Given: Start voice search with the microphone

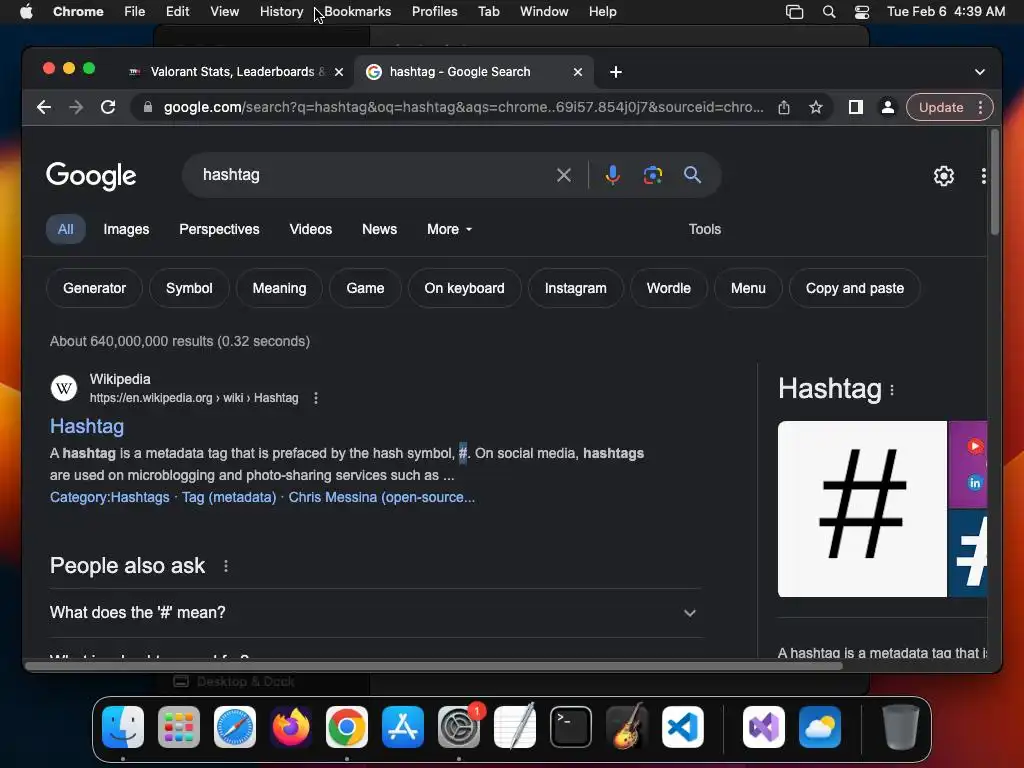Looking at the screenshot, I should (612, 175).
